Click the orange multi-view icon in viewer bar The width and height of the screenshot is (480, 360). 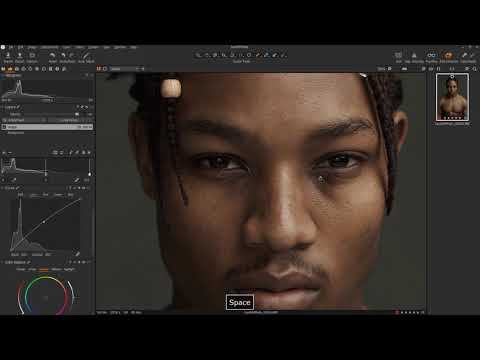[99, 69]
